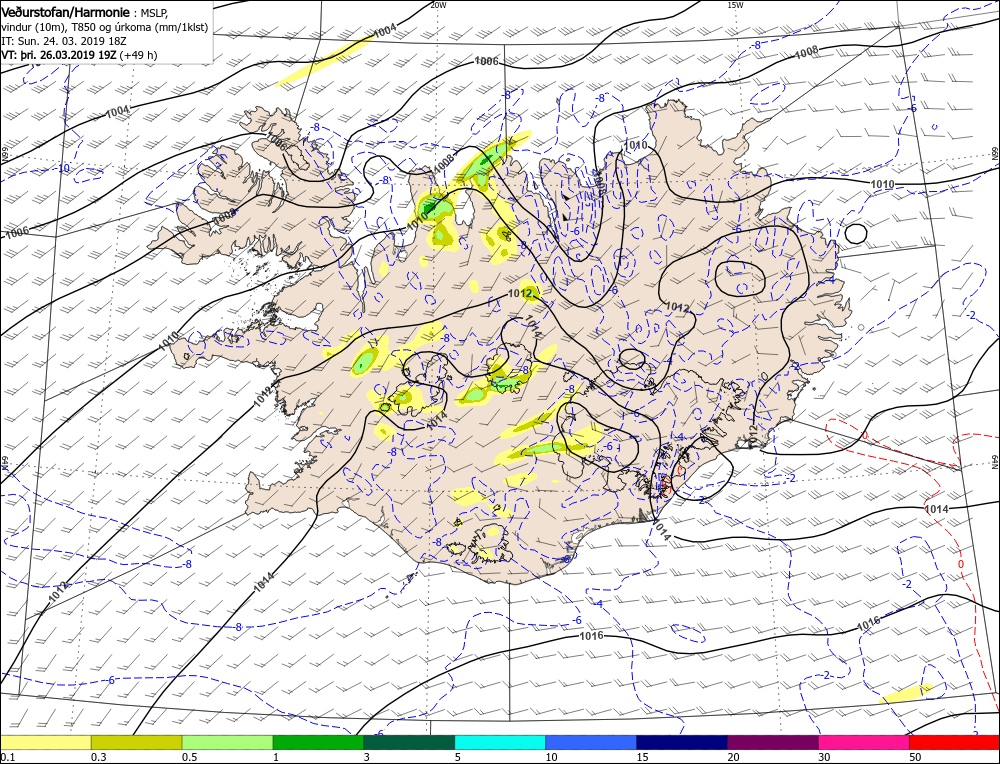Viewport: 1000px width, 764px height.
Task: Click the 'IT: Sun. 24. 03. 2019 18Z' line
Action: (64, 41)
